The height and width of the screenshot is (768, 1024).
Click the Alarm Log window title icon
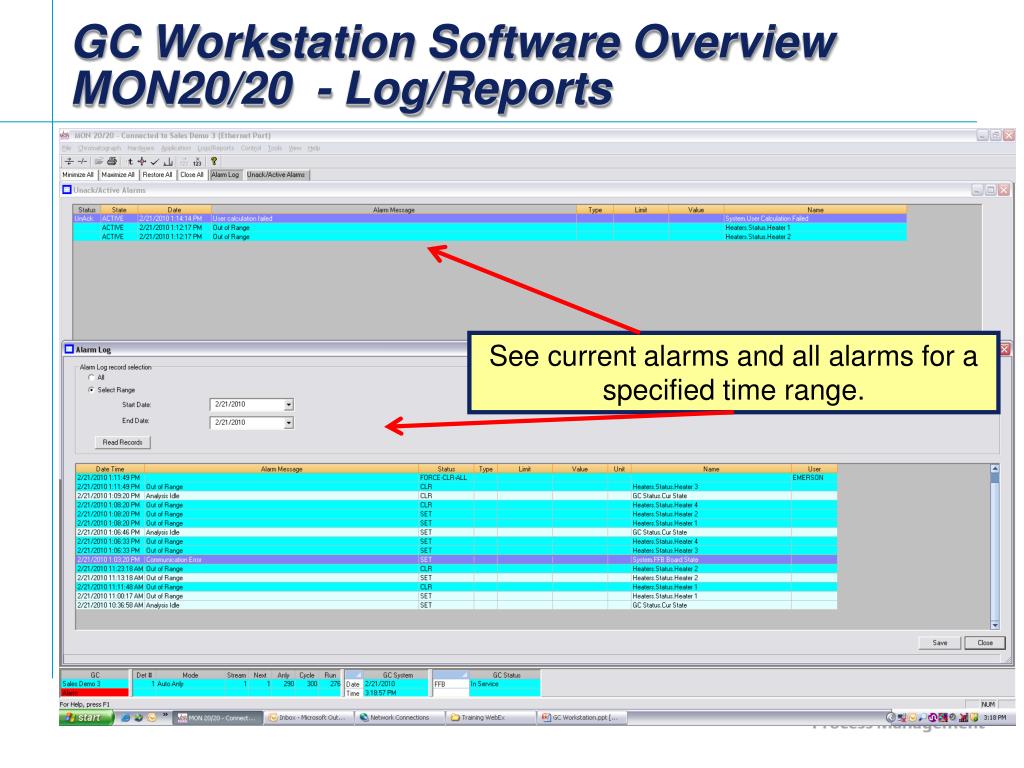click(x=69, y=349)
